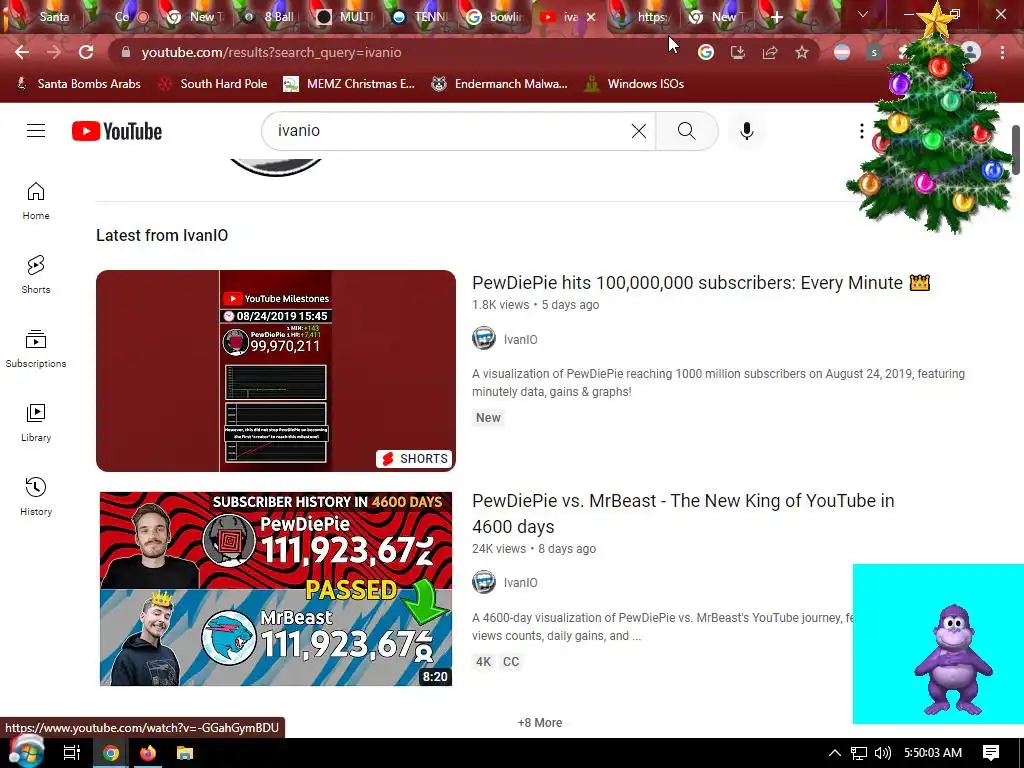Image resolution: width=1024 pixels, height=768 pixels.
Task: Switch to the TENNI tab
Action: (x=420, y=17)
